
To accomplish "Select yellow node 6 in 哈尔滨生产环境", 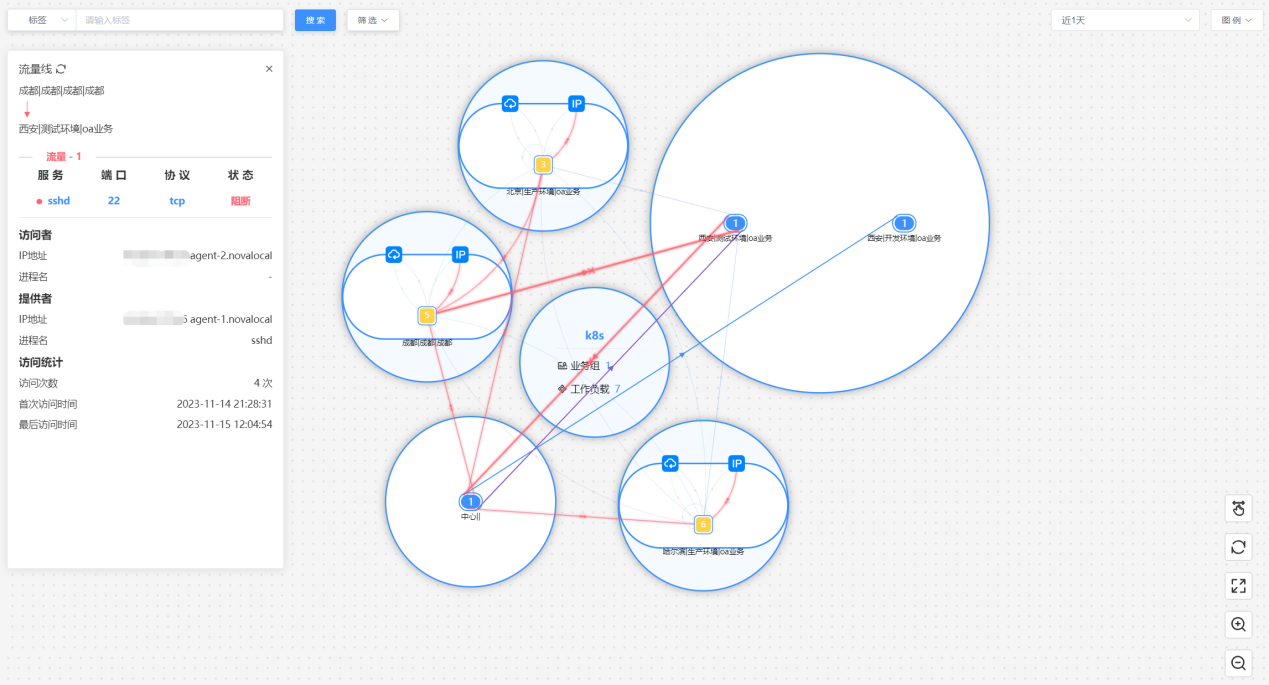I will (x=703, y=524).
